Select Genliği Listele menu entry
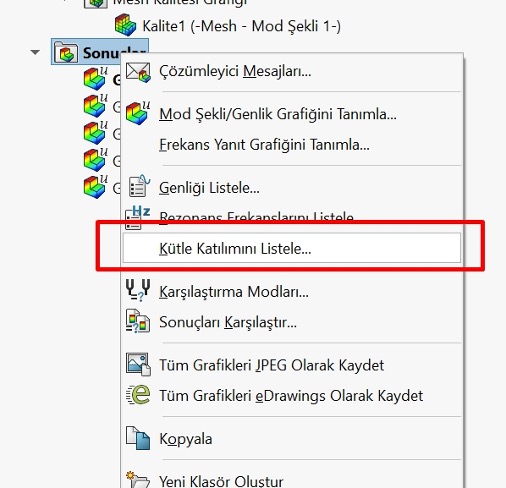Image resolution: width=506 pixels, height=488 pixels. click(x=292, y=188)
